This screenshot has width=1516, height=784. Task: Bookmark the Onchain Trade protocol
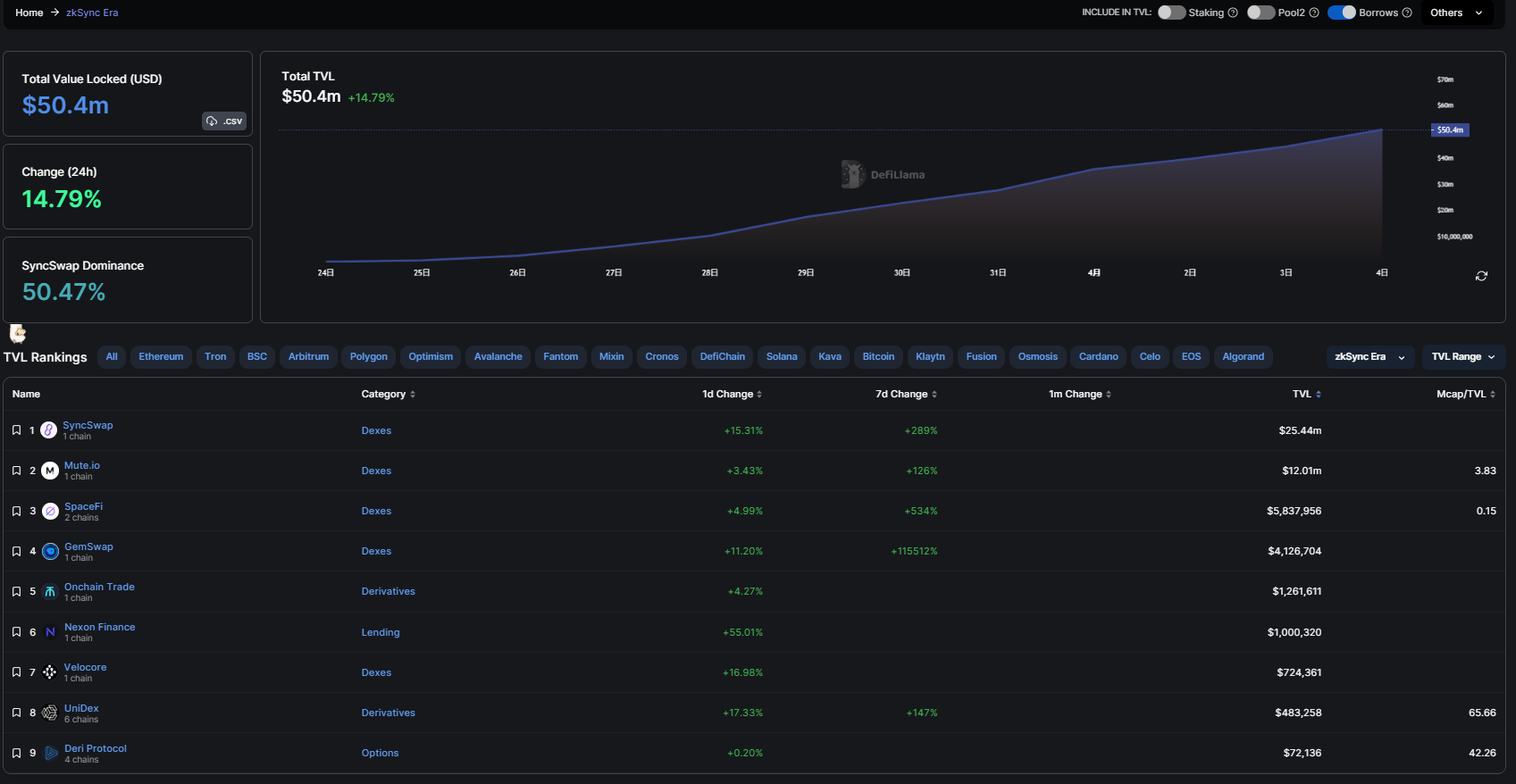(x=16, y=591)
